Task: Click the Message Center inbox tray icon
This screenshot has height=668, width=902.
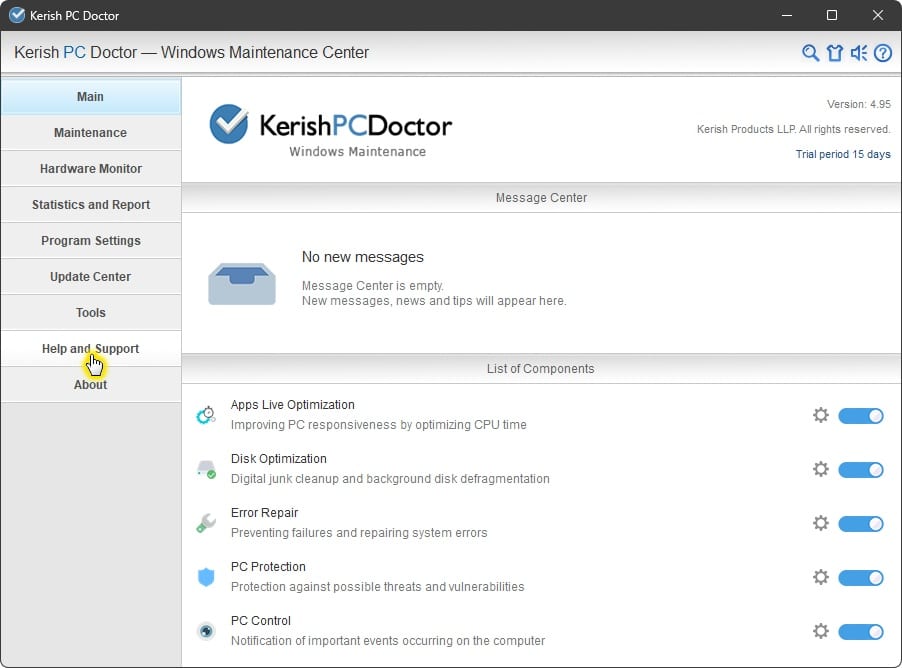Action: tap(242, 284)
